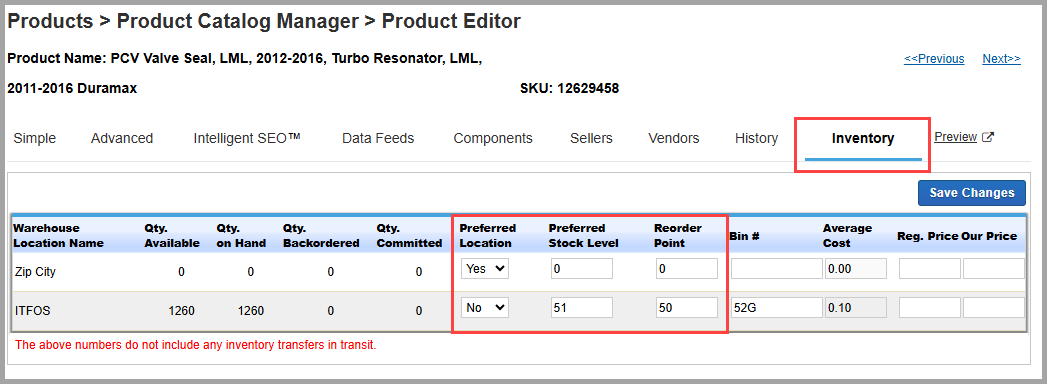Viewport: 1047px width, 384px height.
Task: Select the ITFOS warehouse name
Action: [x=33, y=311]
